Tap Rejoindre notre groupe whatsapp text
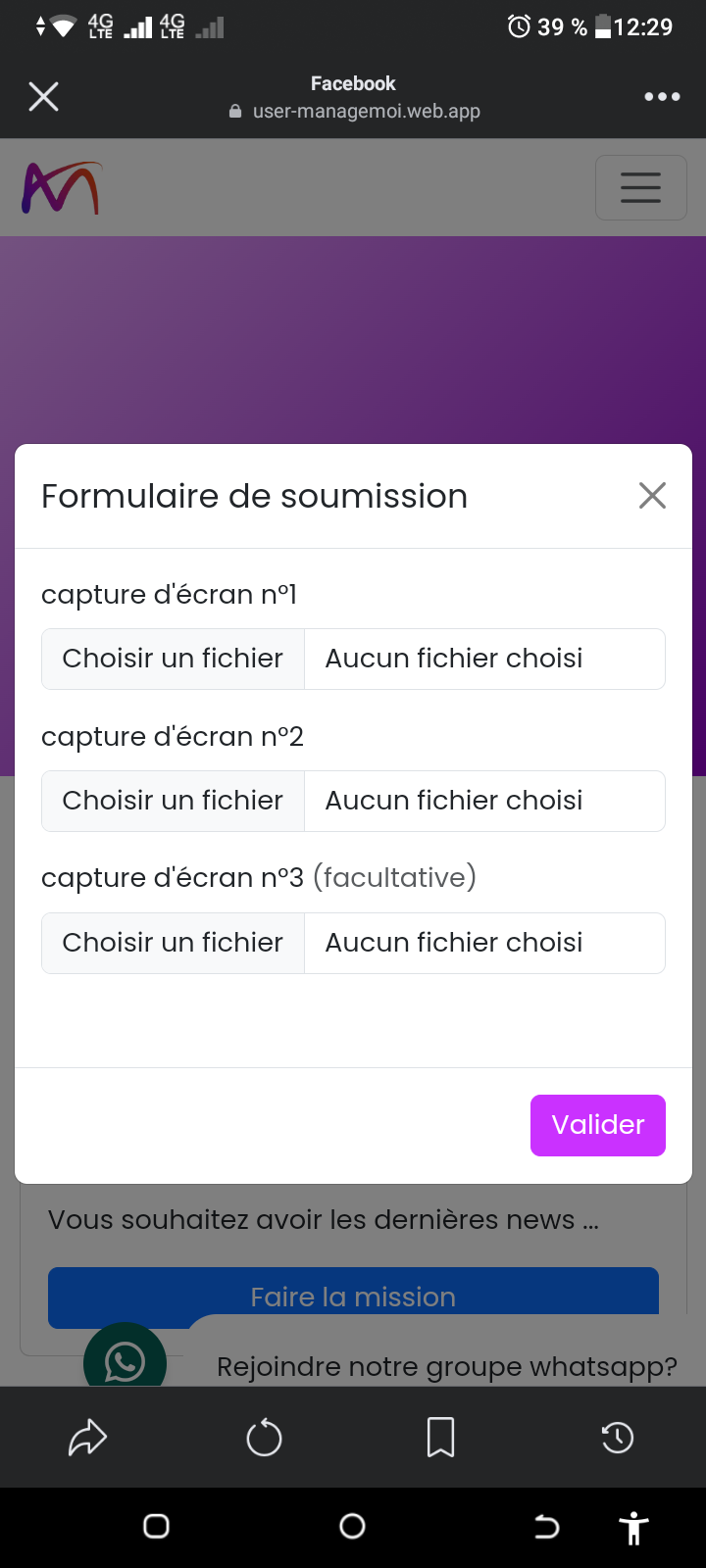Viewport: 706px width, 1568px height. [446, 1366]
